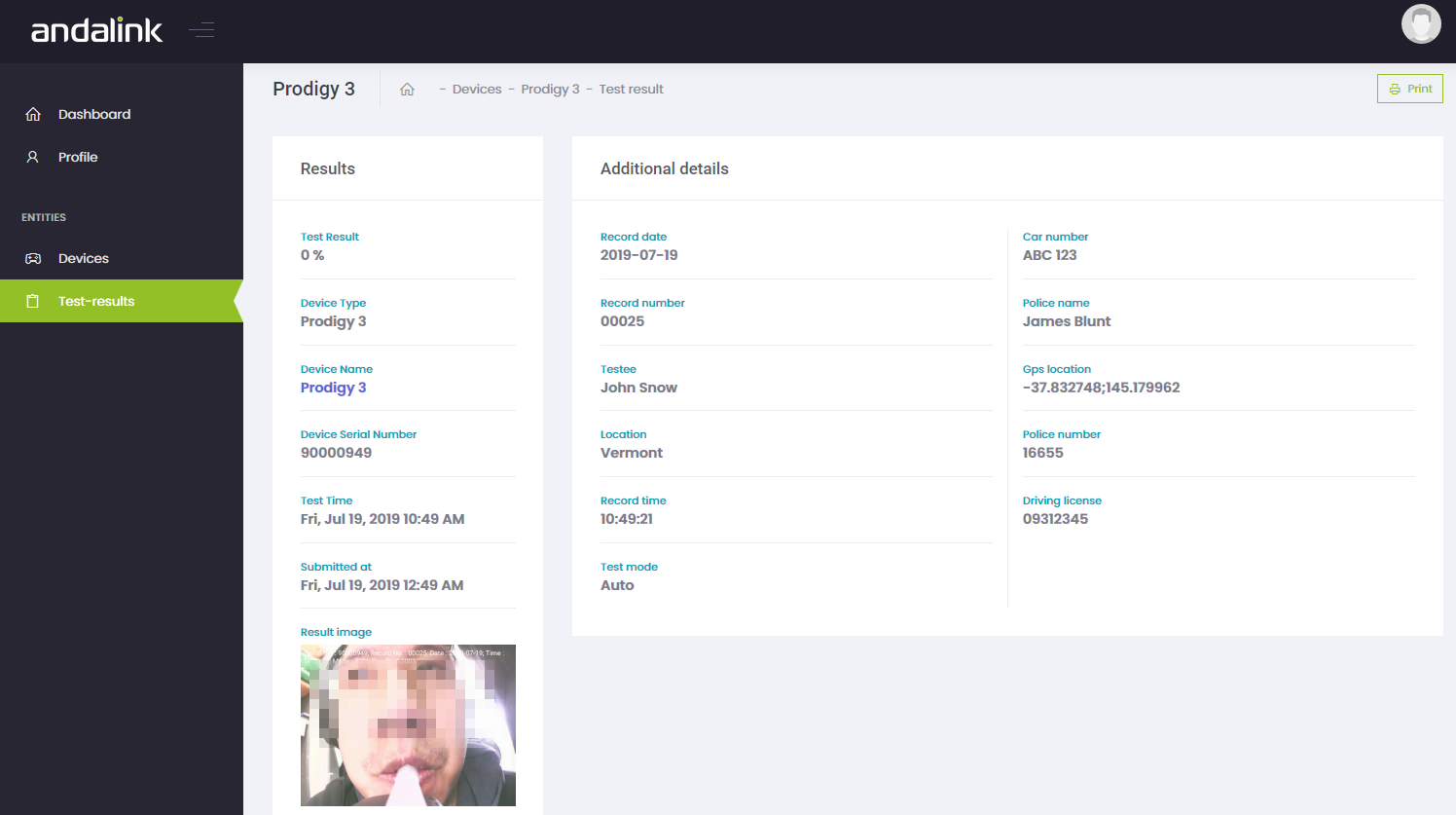Toggle the sidebar menu hamburger icon

[x=201, y=30]
